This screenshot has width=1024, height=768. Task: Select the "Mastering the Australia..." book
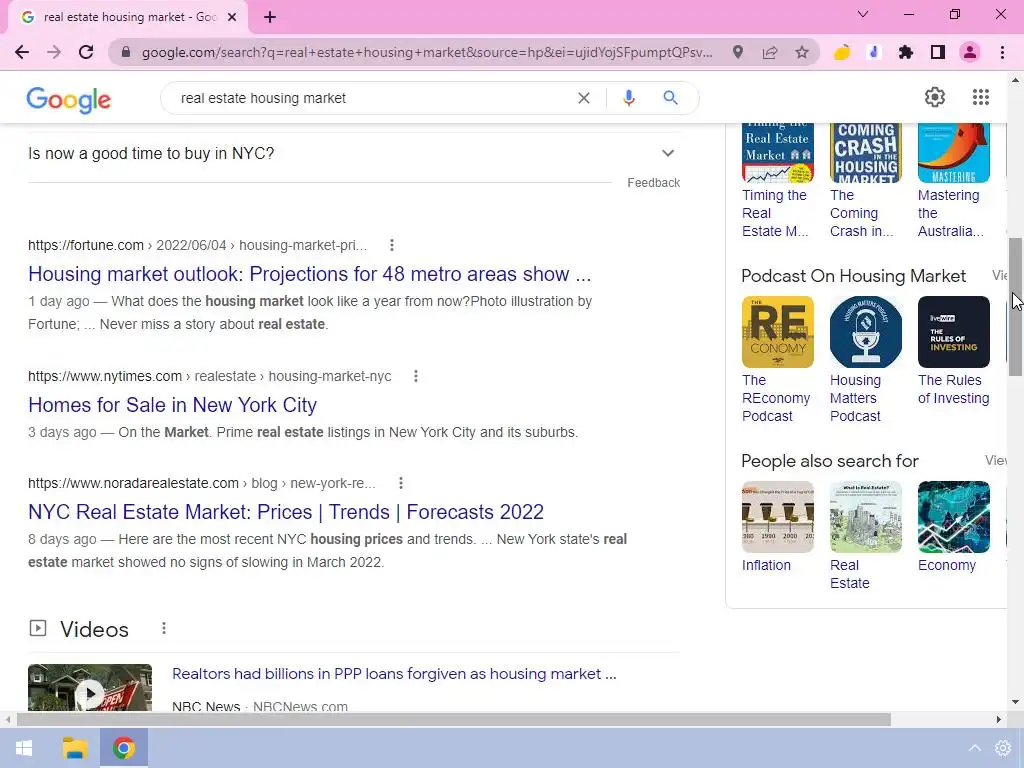point(953,180)
